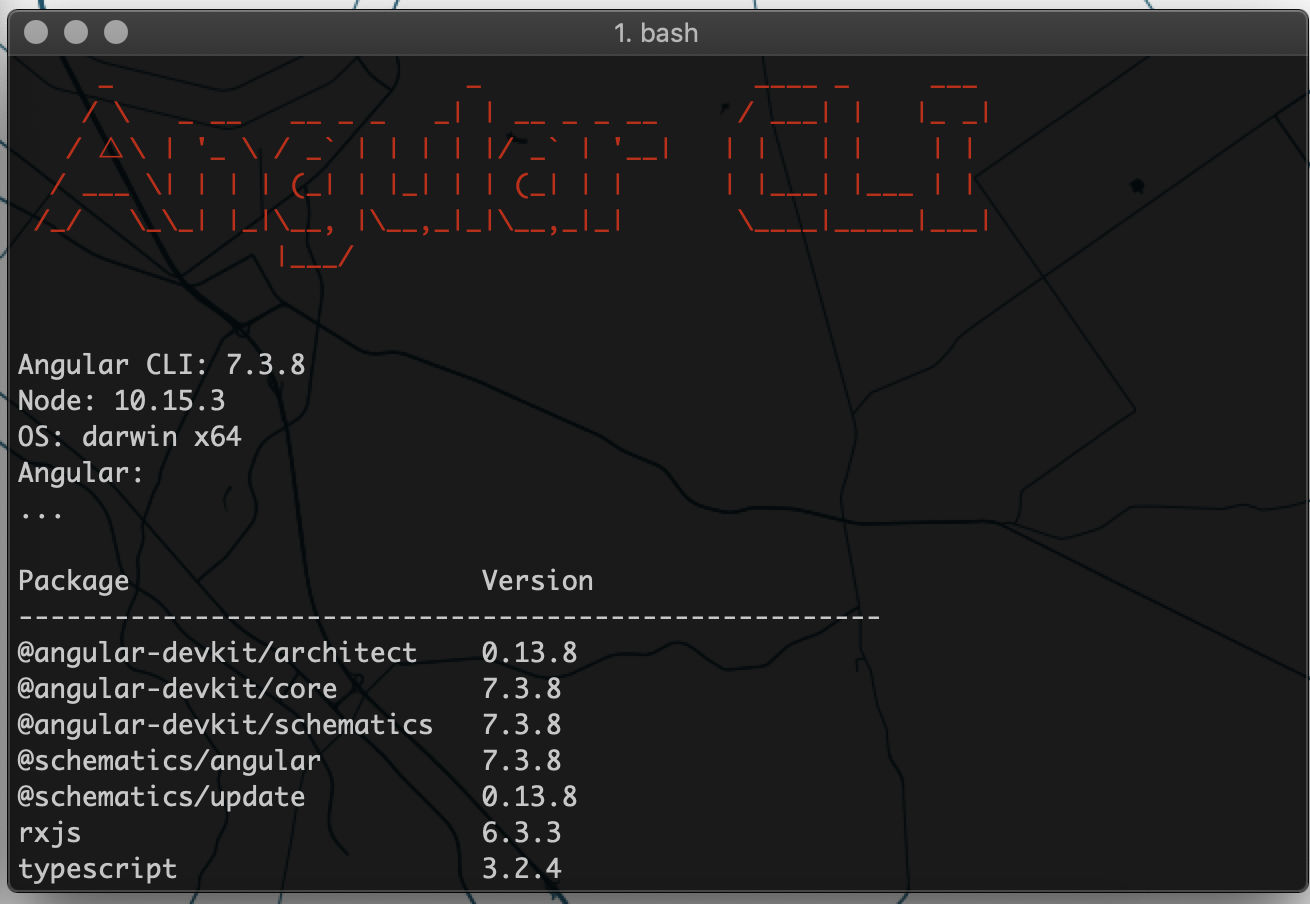Click '@angular-devkit/core' package name
The height and width of the screenshot is (904, 1310).
[178, 689]
